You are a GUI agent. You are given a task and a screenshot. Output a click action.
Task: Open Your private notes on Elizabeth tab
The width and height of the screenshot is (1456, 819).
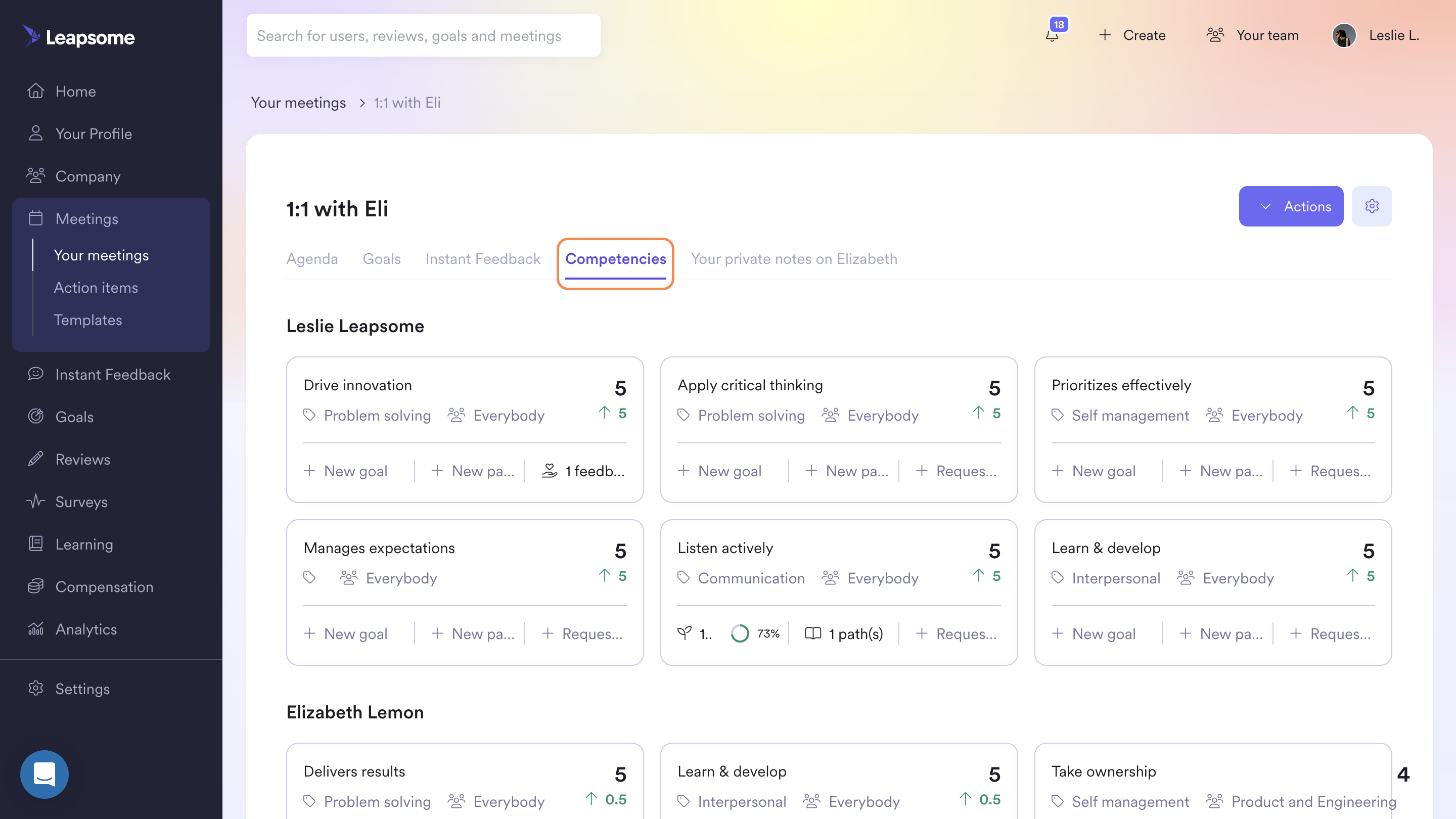[794, 258]
